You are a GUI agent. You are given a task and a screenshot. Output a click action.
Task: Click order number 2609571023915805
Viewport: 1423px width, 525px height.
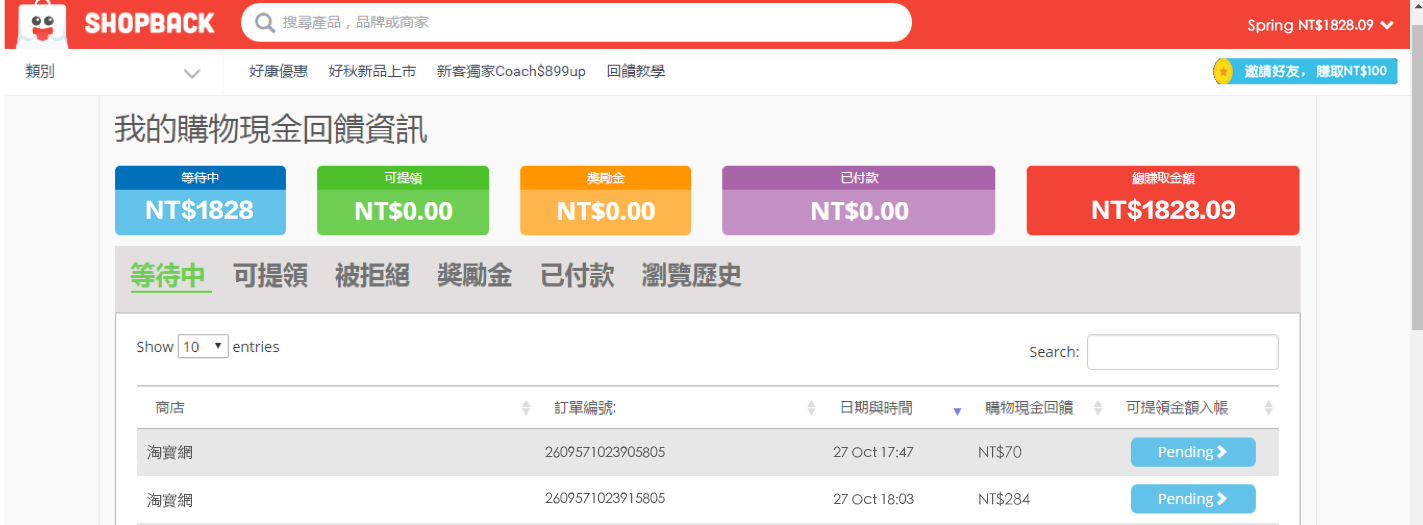pos(605,498)
